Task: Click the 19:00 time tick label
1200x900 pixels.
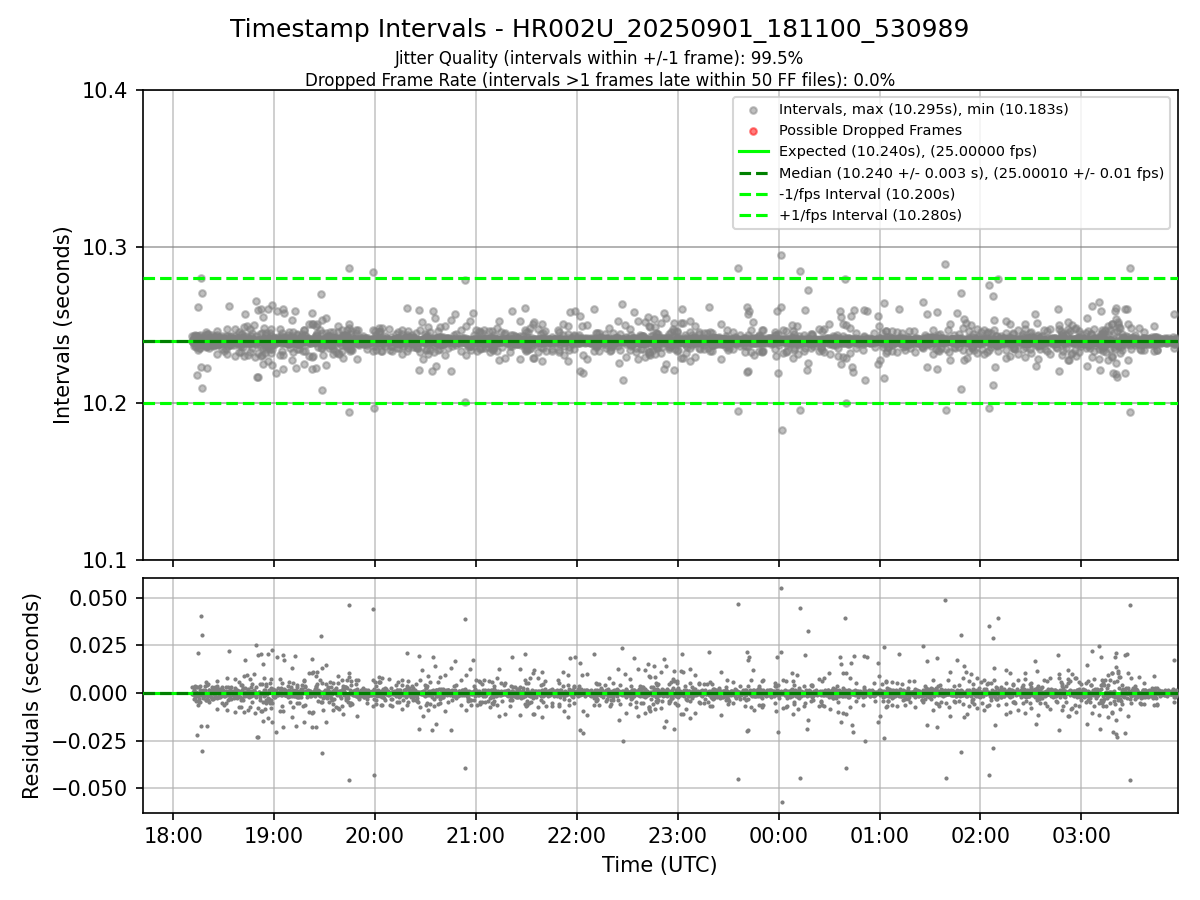Action: click(274, 835)
